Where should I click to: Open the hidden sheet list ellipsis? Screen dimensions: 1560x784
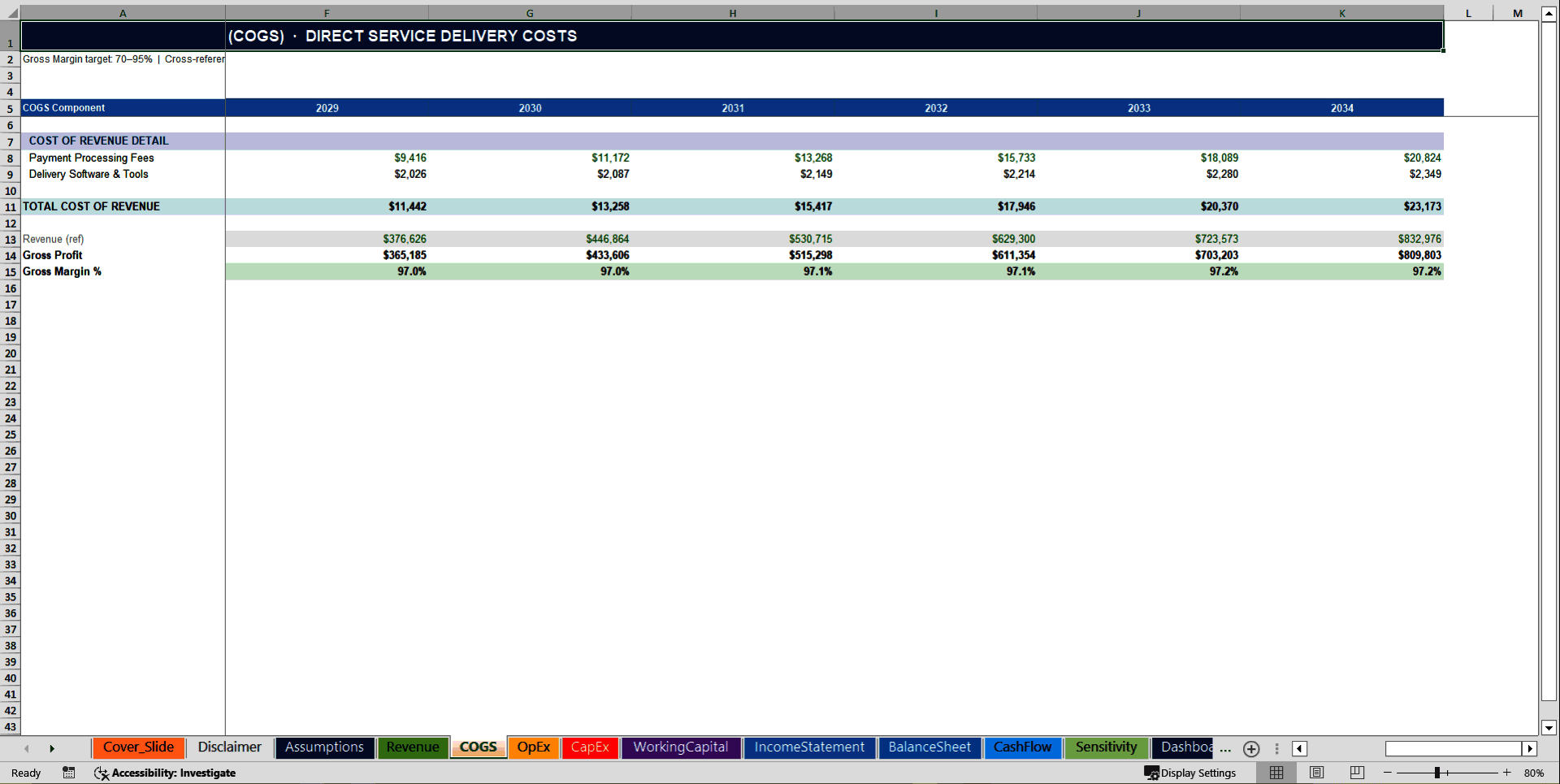[1225, 749]
